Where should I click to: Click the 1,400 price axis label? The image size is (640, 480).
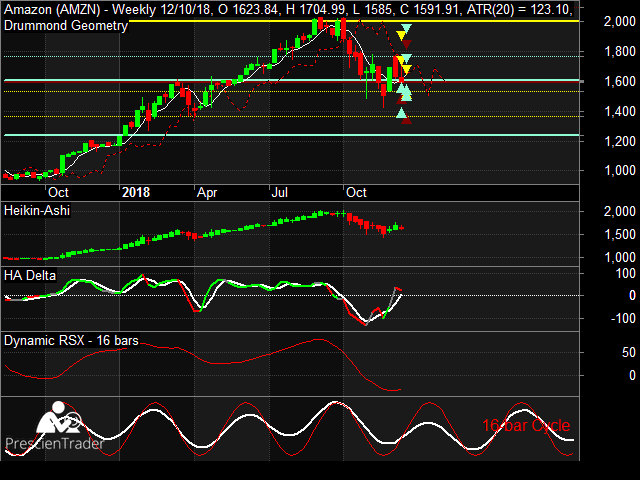(619, 111)
